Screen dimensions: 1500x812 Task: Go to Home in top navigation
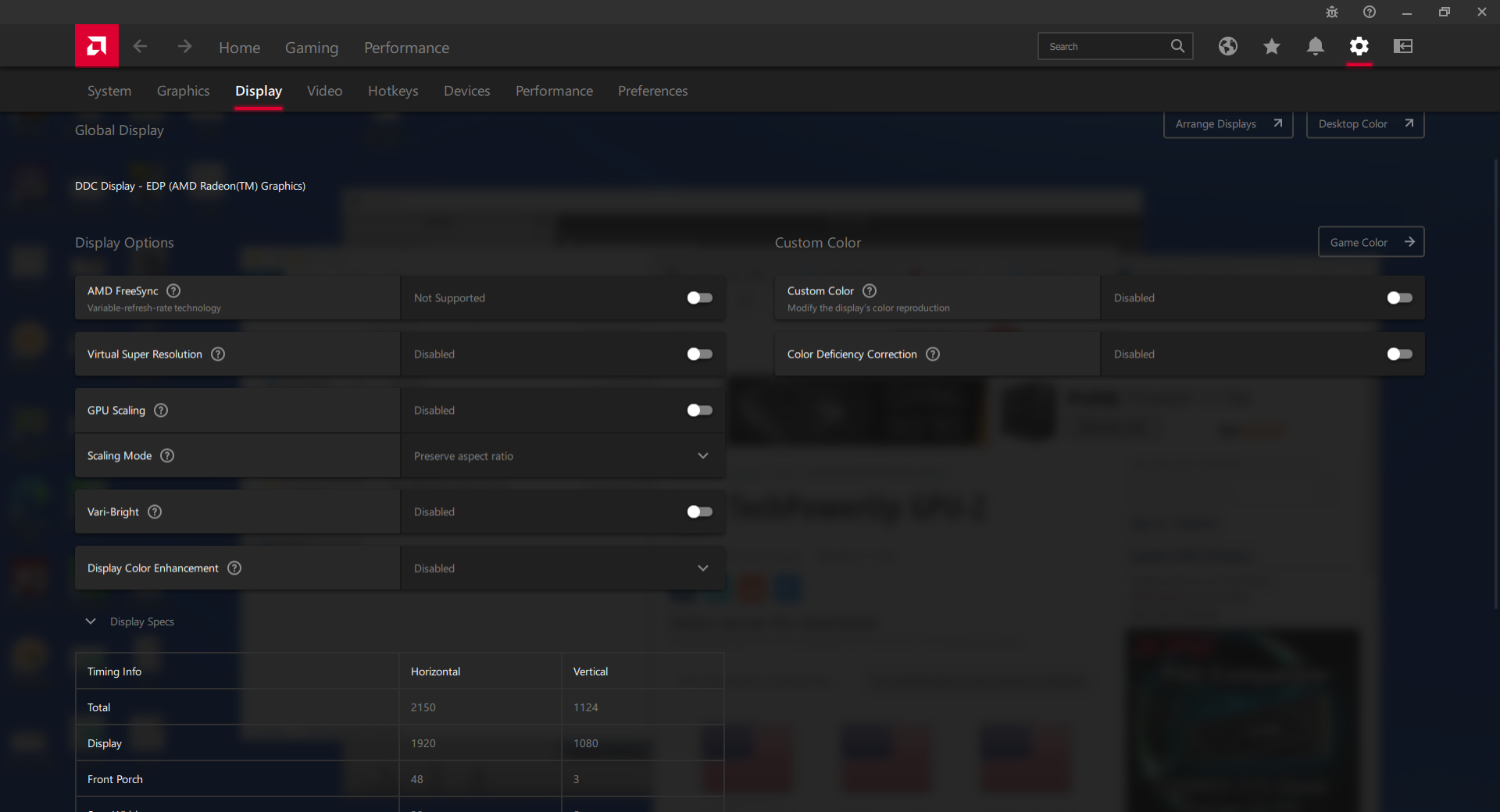pos(240,48)
